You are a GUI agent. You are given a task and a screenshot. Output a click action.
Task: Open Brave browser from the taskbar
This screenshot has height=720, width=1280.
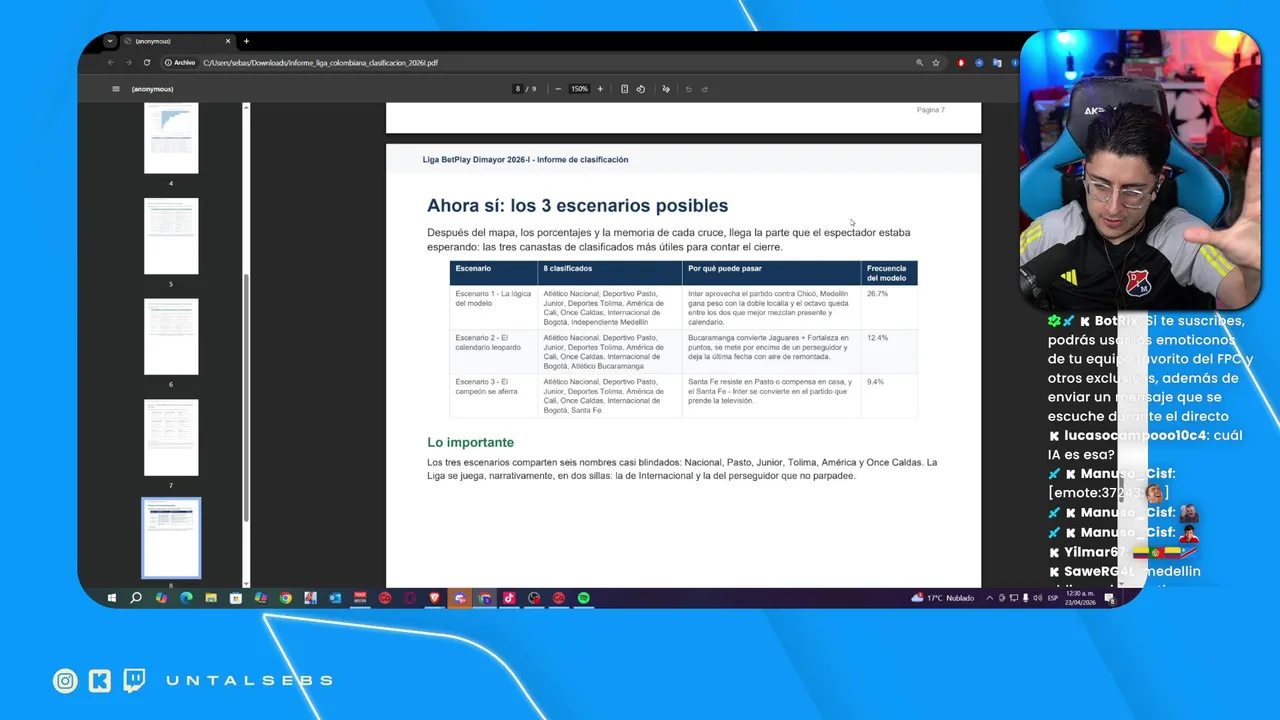click(435, 598)
